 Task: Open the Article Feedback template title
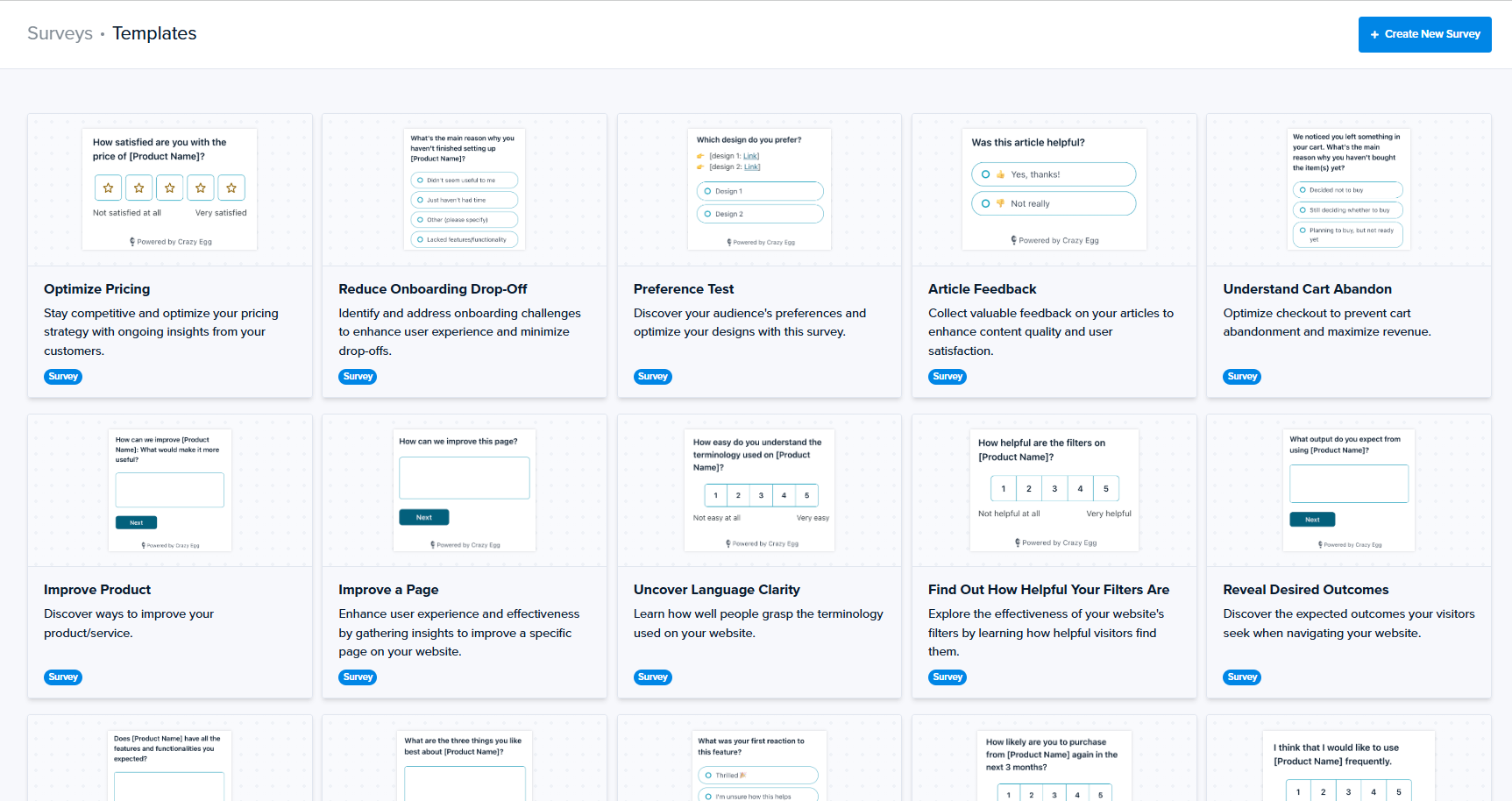pyautogui.click(x=982, y=289)
